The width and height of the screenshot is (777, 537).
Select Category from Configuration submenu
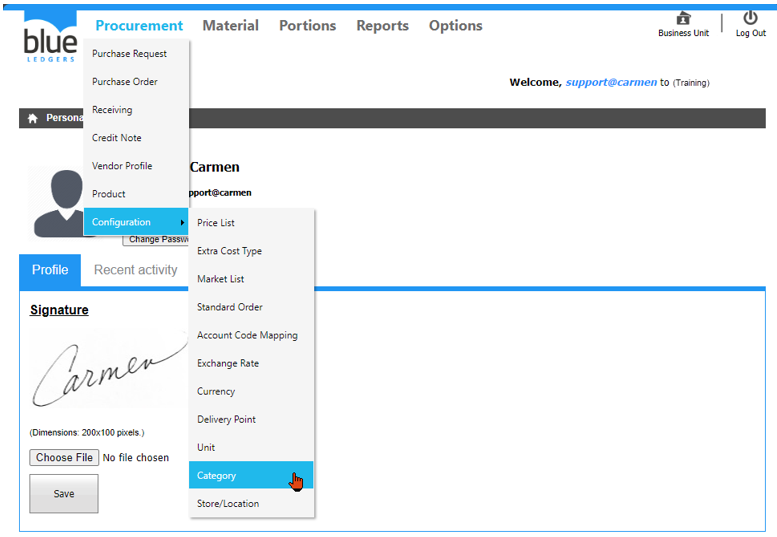pos(217,476)
